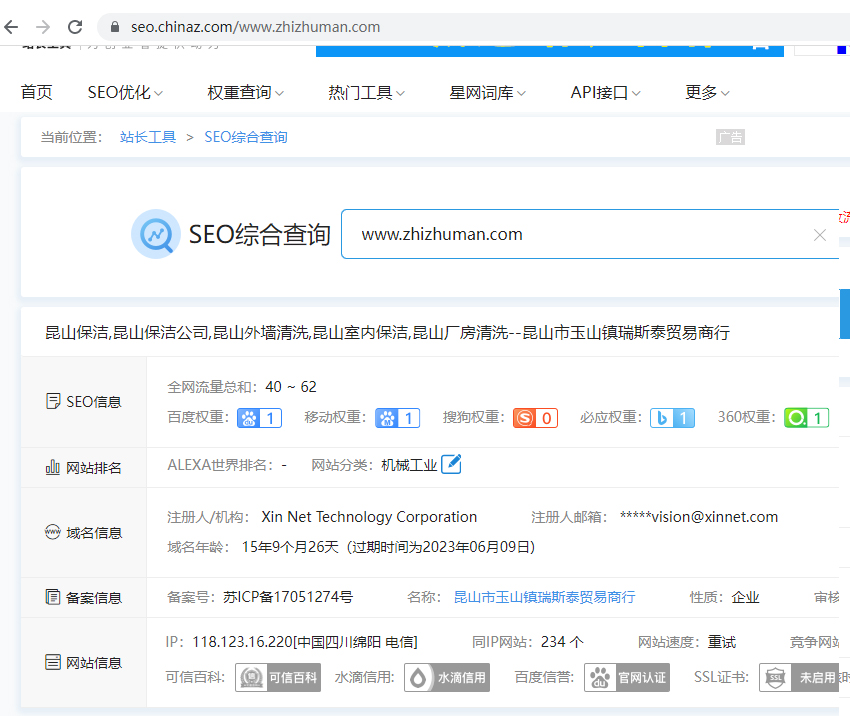Expand the 权重查询 dropdown menu
Viewport: 850px width, 716px height.
pyautogui.click(x=246, y=93)
